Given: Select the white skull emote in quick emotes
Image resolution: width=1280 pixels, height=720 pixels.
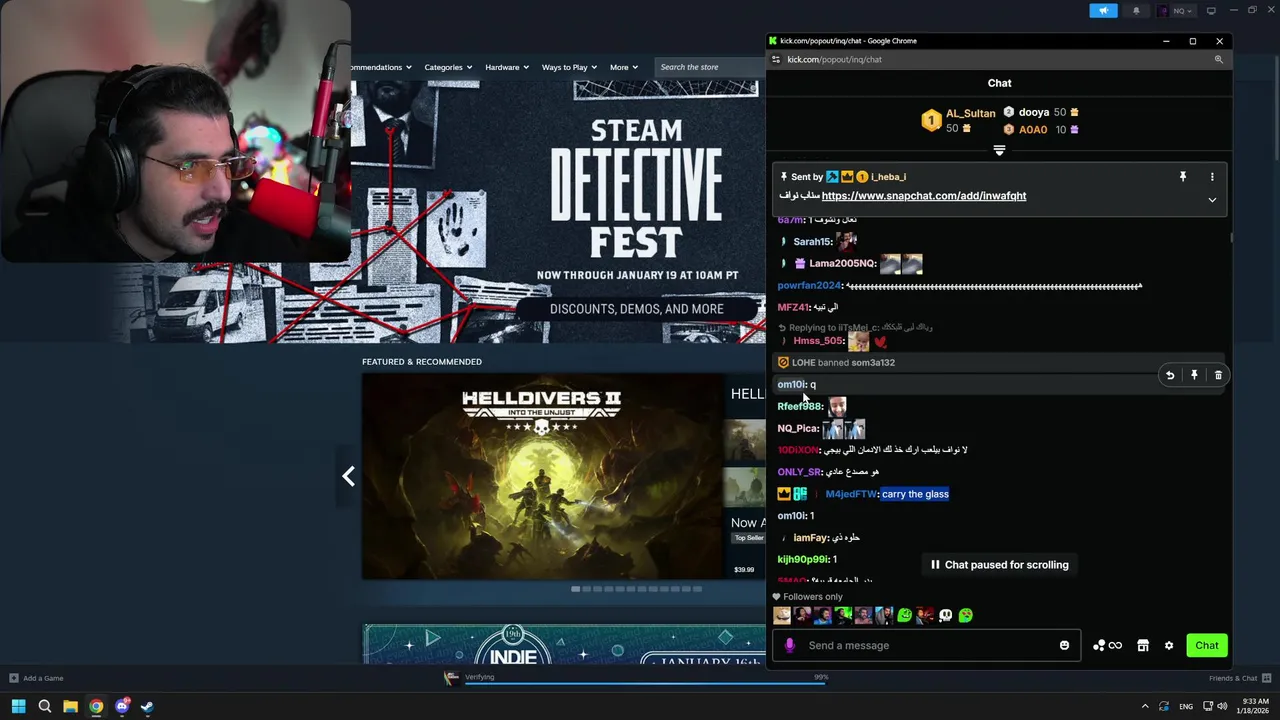Looking at the screenshot, I should 945,615.
